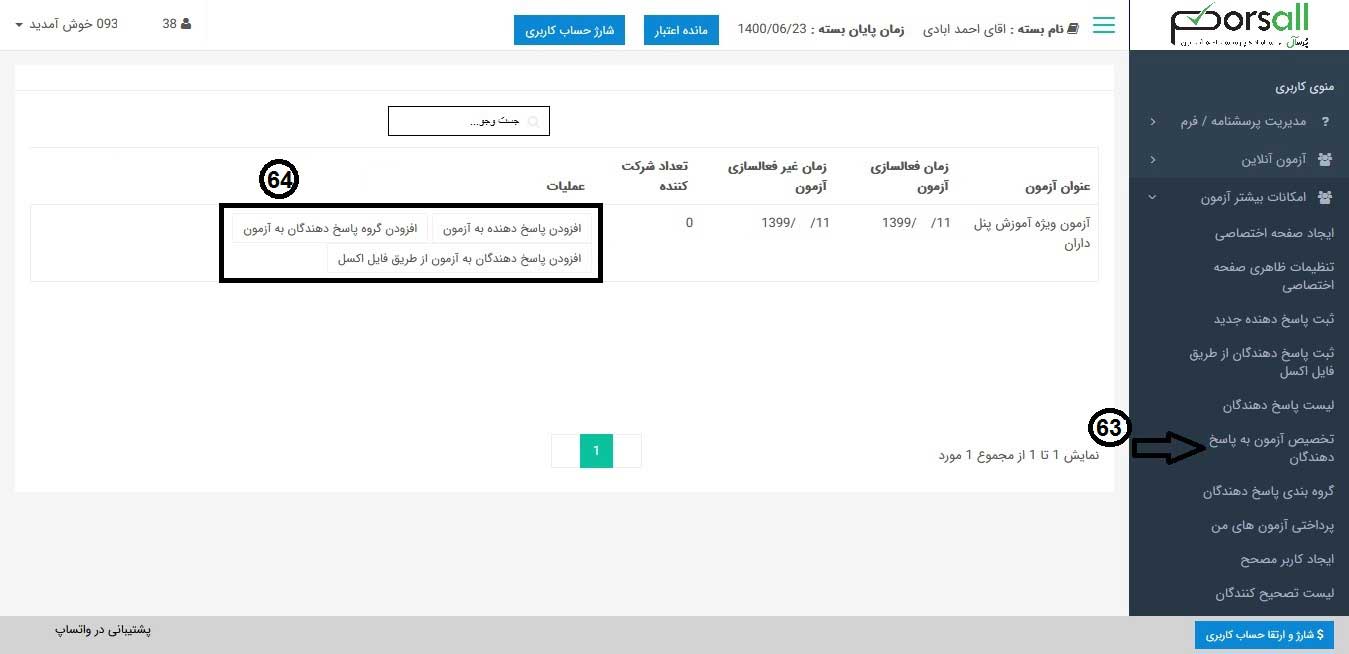1349x654 pixels.
Task: Open پرداختی آزمون های من
Action: coord(1273,525)
